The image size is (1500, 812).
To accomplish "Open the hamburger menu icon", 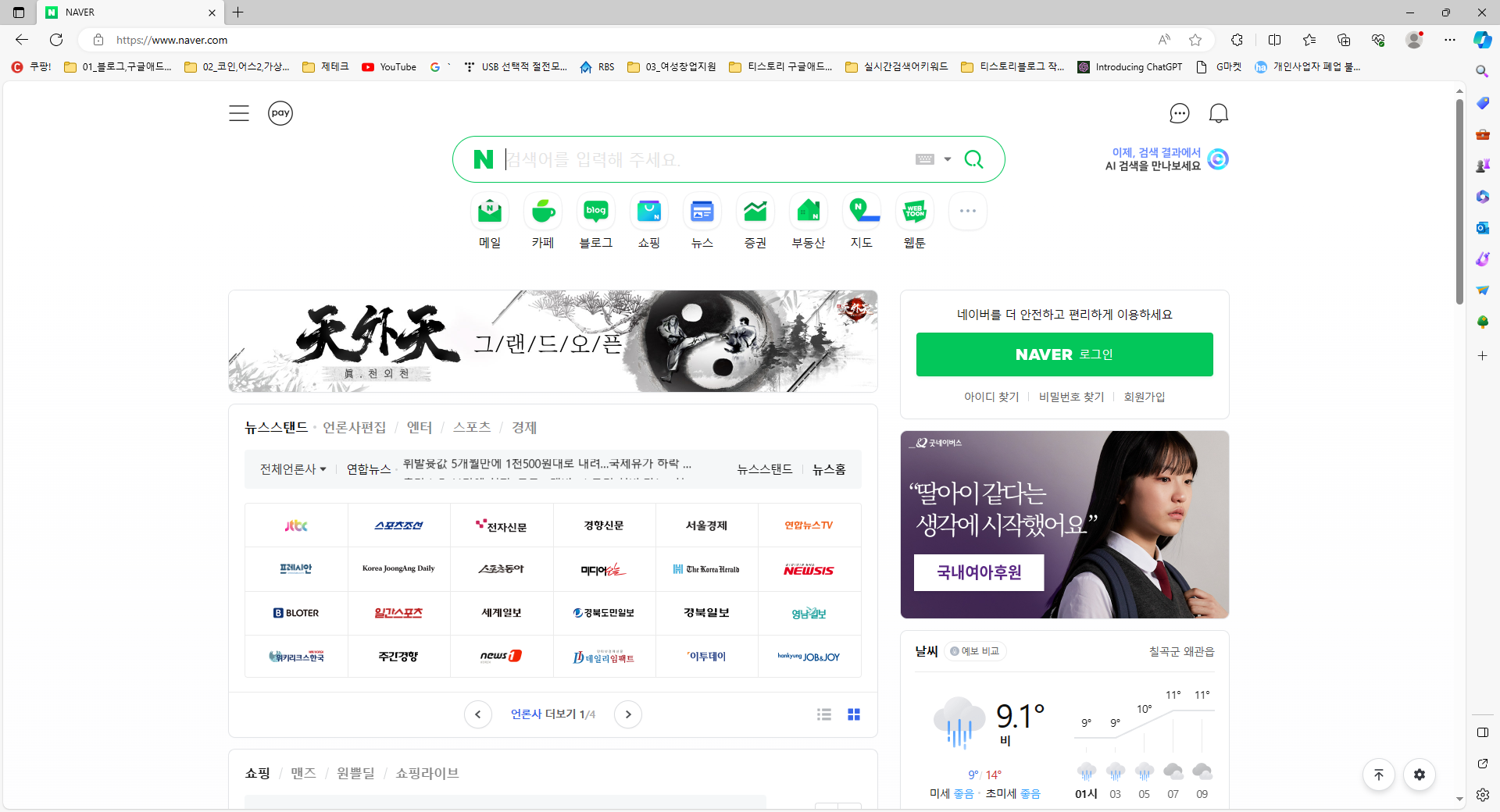I will pyautogui.click(x=239, y=112).
